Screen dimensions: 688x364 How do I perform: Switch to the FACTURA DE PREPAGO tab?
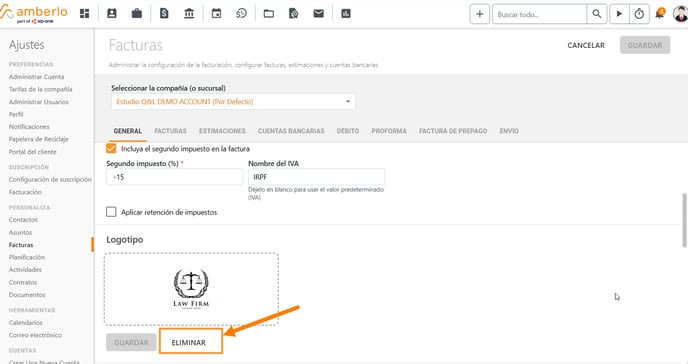[x=453, y=131]
